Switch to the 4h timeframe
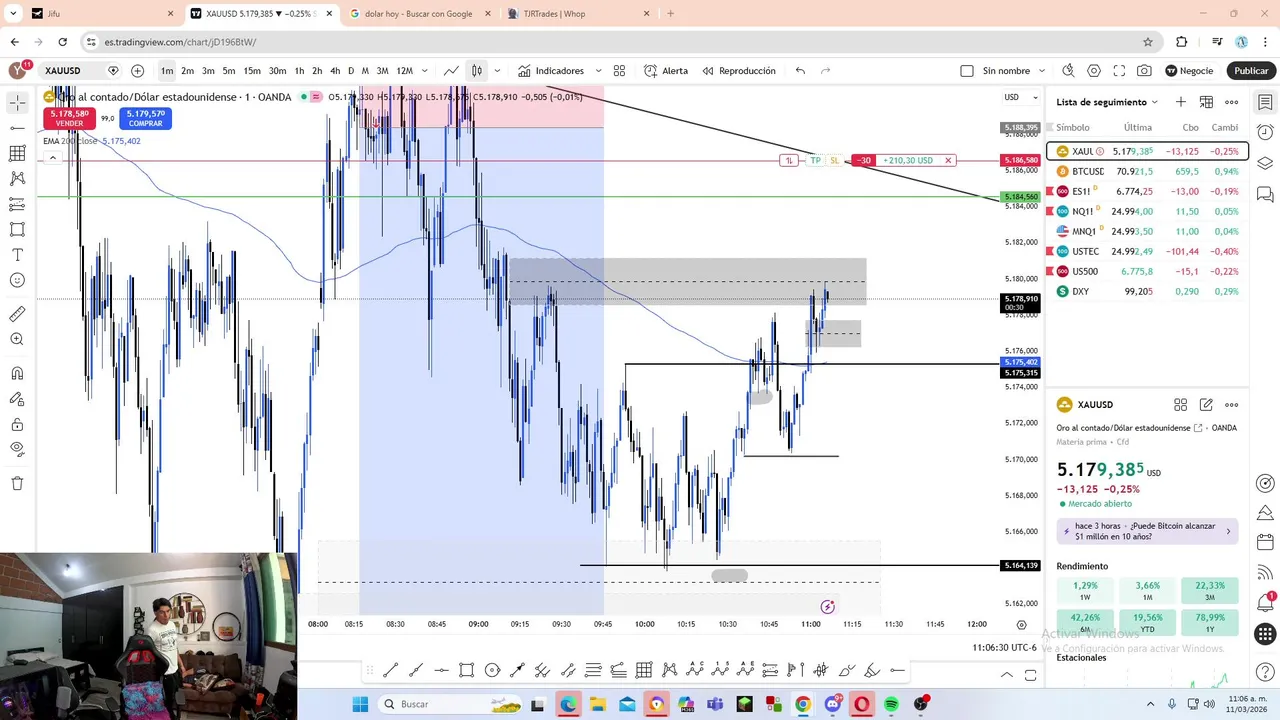Viewport: 1280px width, 720px height. pyautogui.click(x=335, y=71)
